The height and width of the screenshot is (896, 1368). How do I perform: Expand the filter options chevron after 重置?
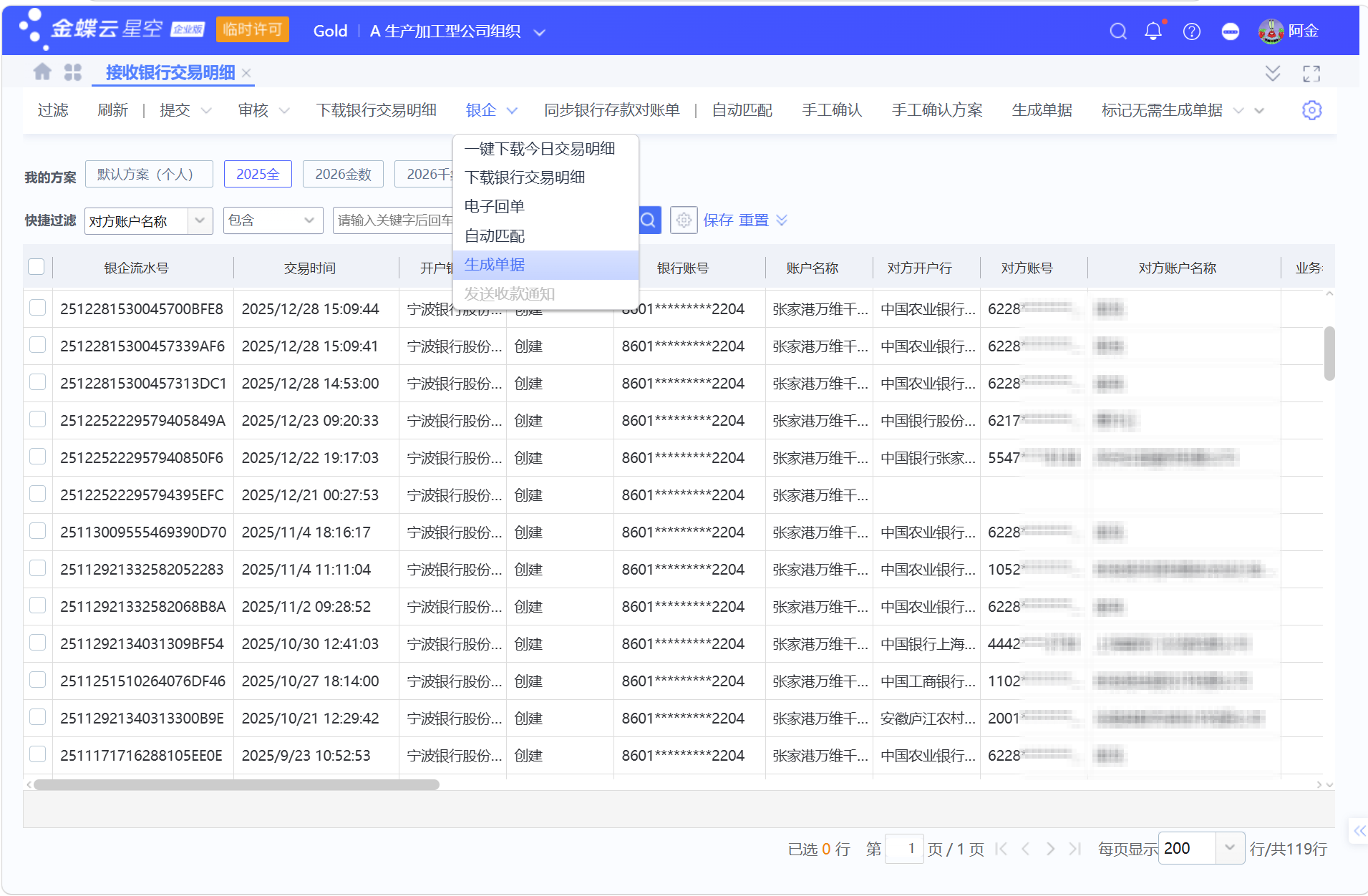(x=782, y=220)
